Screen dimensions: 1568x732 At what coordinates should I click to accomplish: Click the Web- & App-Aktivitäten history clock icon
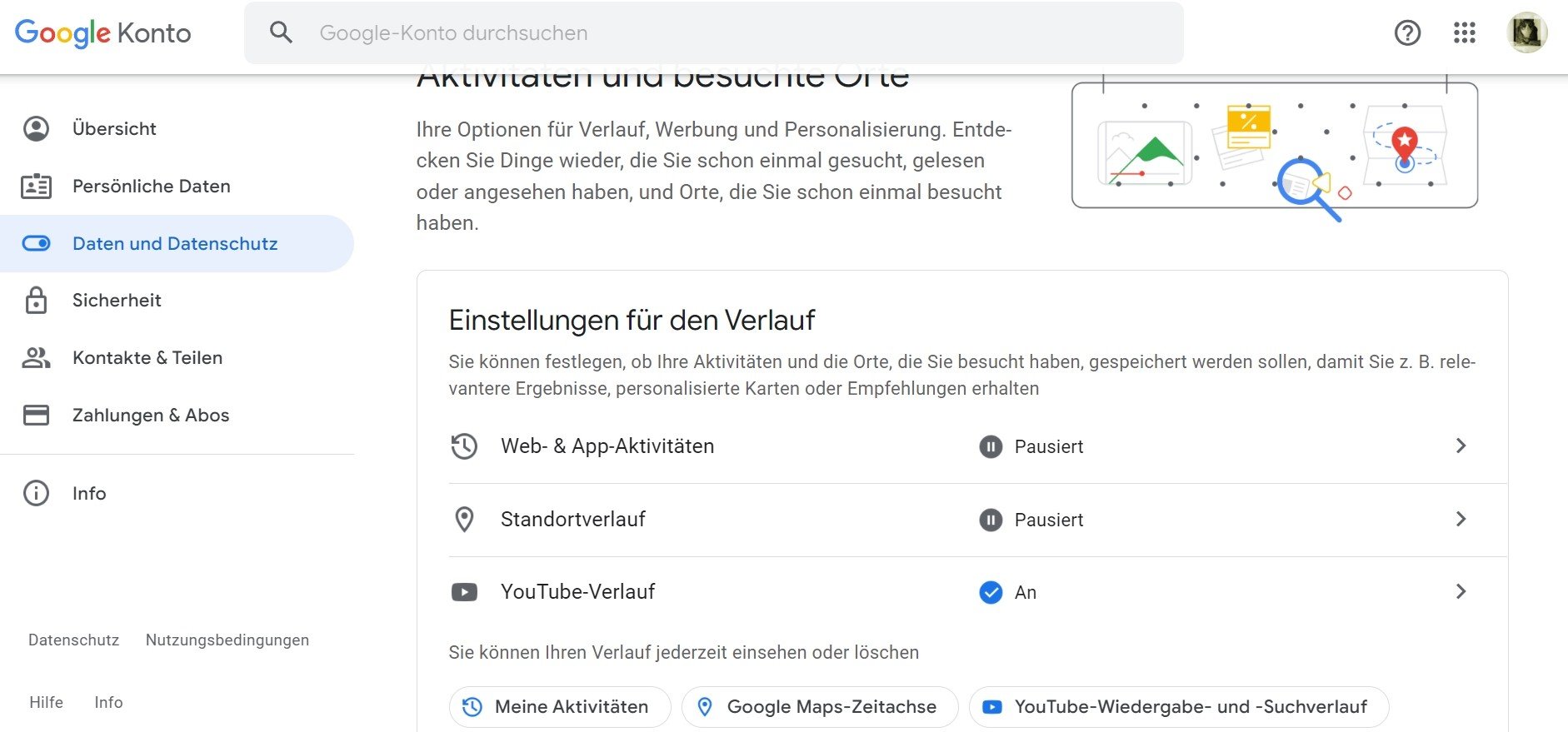pyautogui.click(x=464, y=446)
